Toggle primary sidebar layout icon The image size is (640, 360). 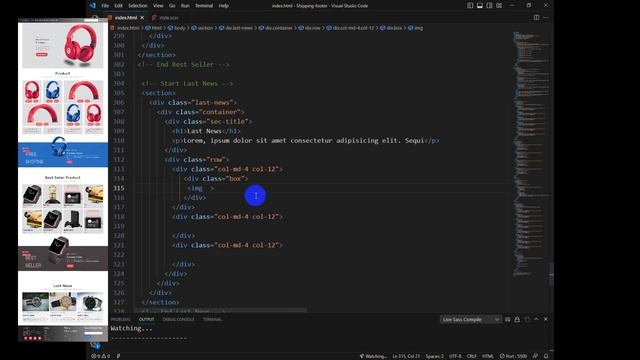pos(470,6)
